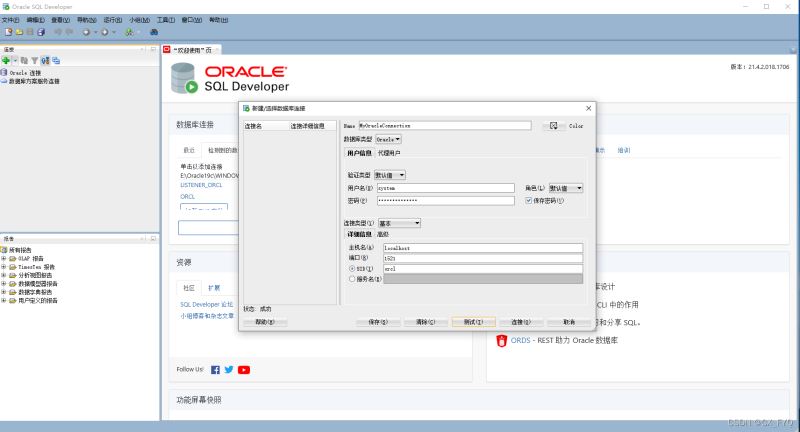Click the 主机名 hostname input field
Image resolution: width=800 pixels, height=432 pixels.
[483, 247]
